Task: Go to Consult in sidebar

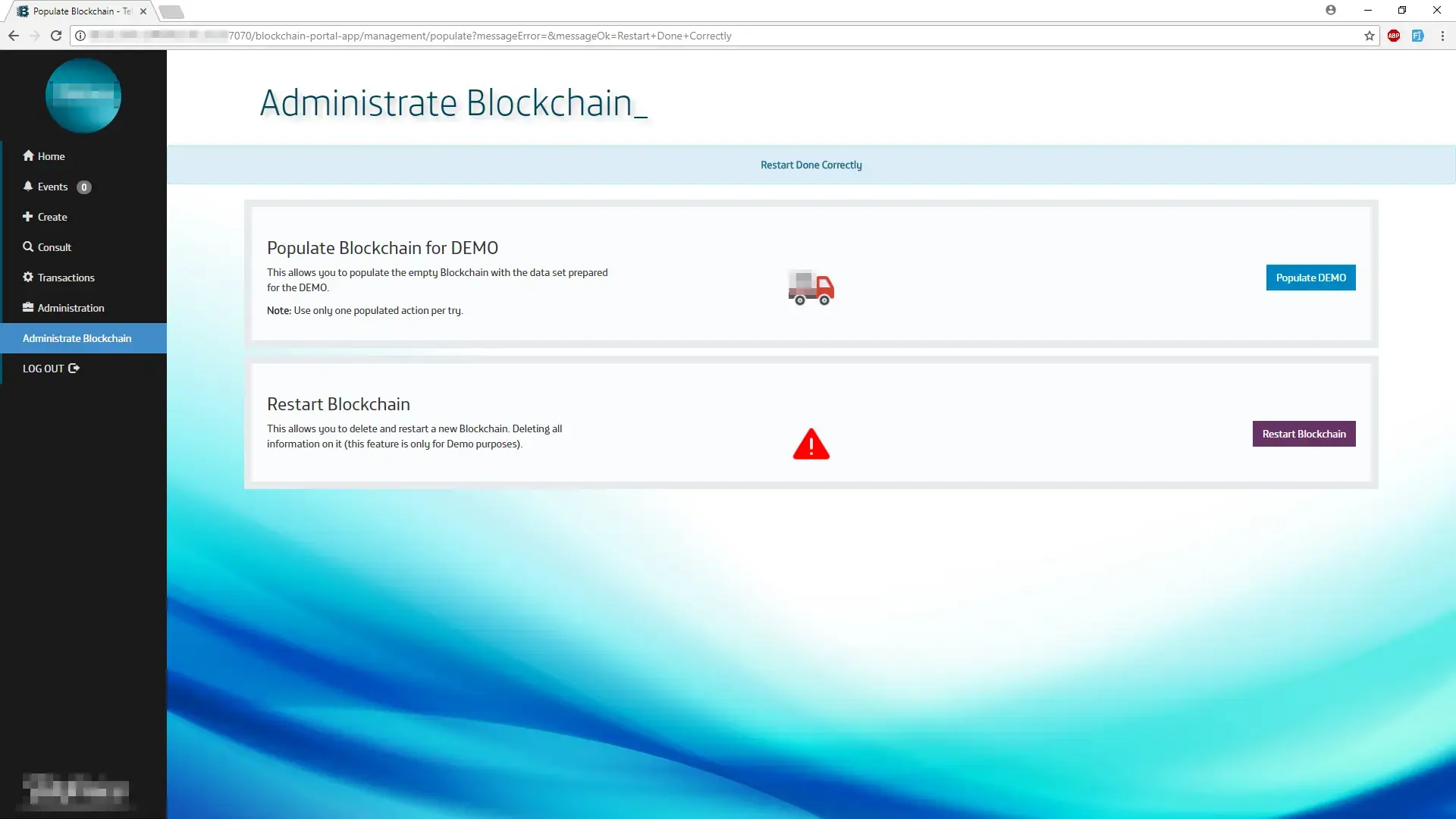Action: coord(54,247)
